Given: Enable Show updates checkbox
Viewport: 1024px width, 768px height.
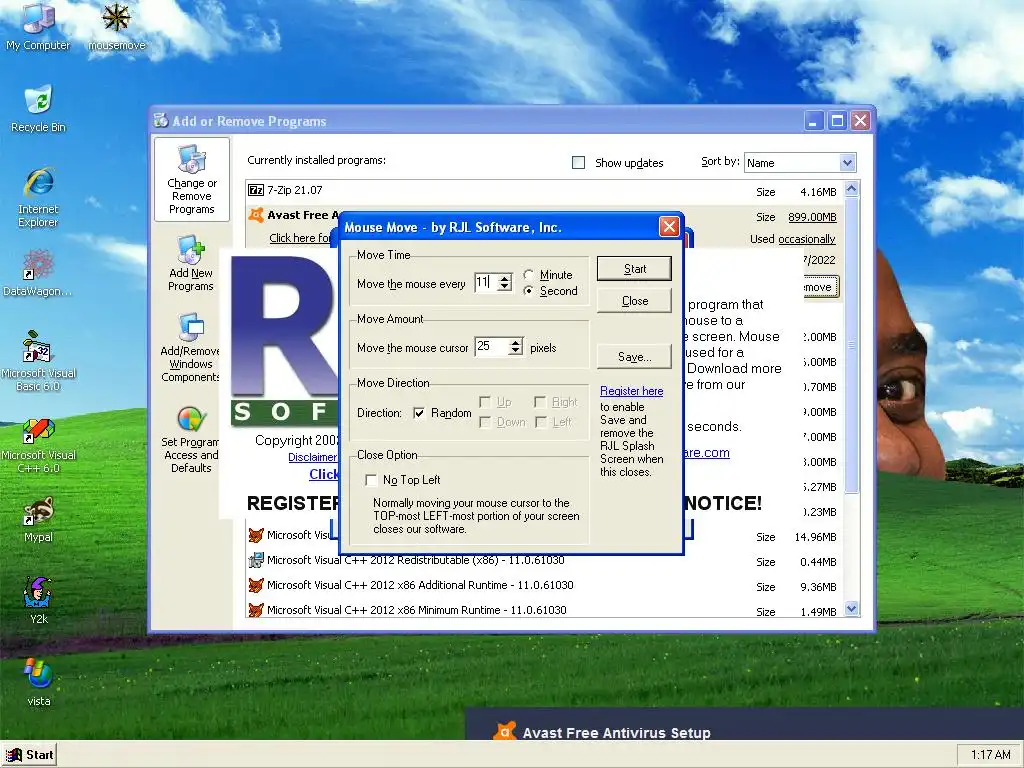Looking at the screenshot, I should [x=579, y=163].
